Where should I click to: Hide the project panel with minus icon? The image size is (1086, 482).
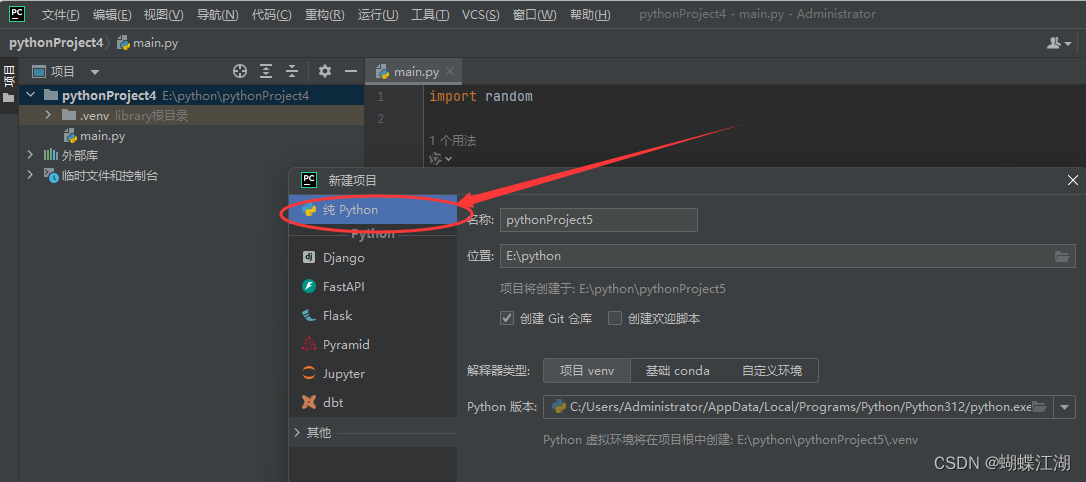point(351,71)
